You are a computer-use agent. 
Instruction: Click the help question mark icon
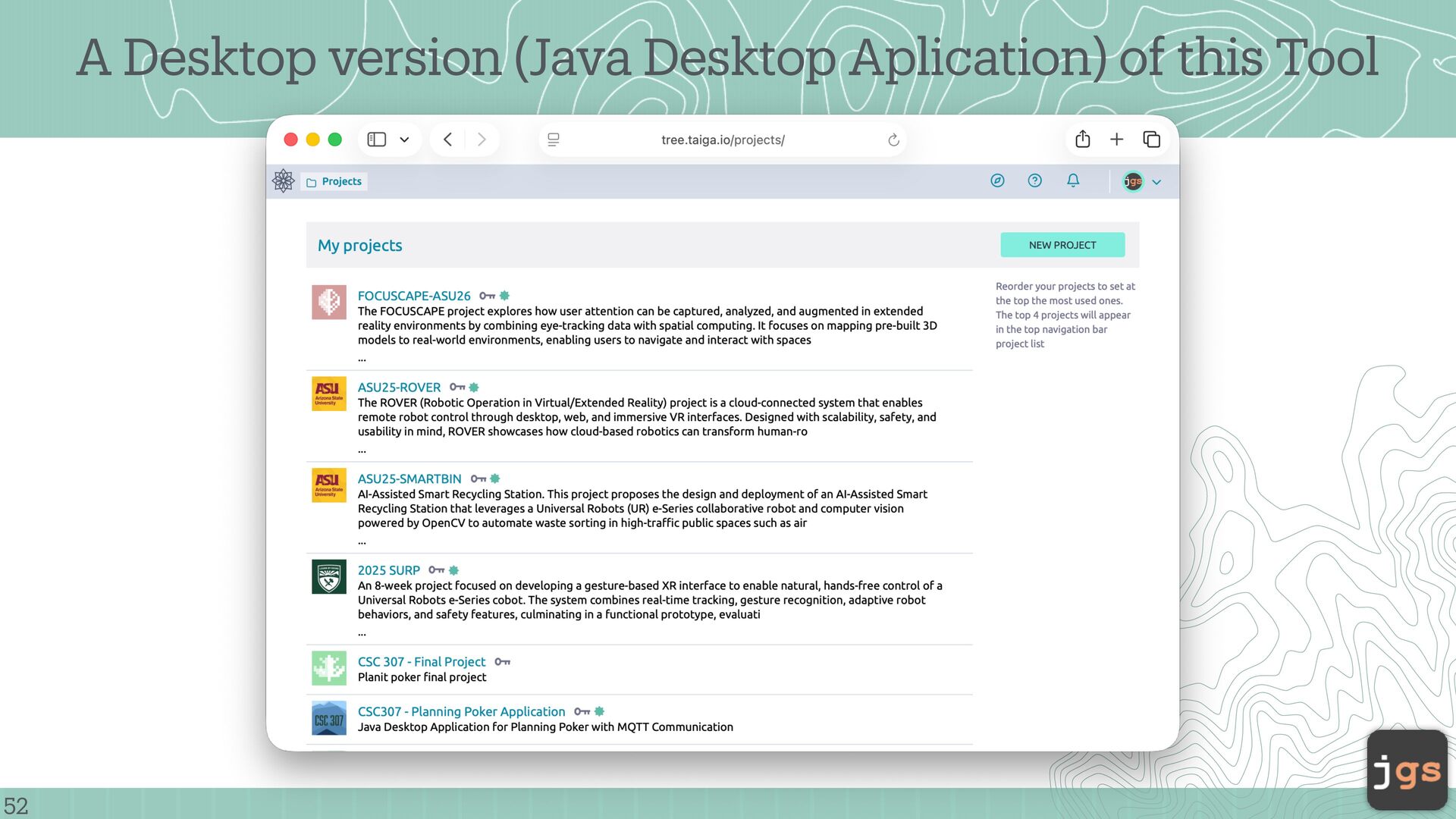1034,180
